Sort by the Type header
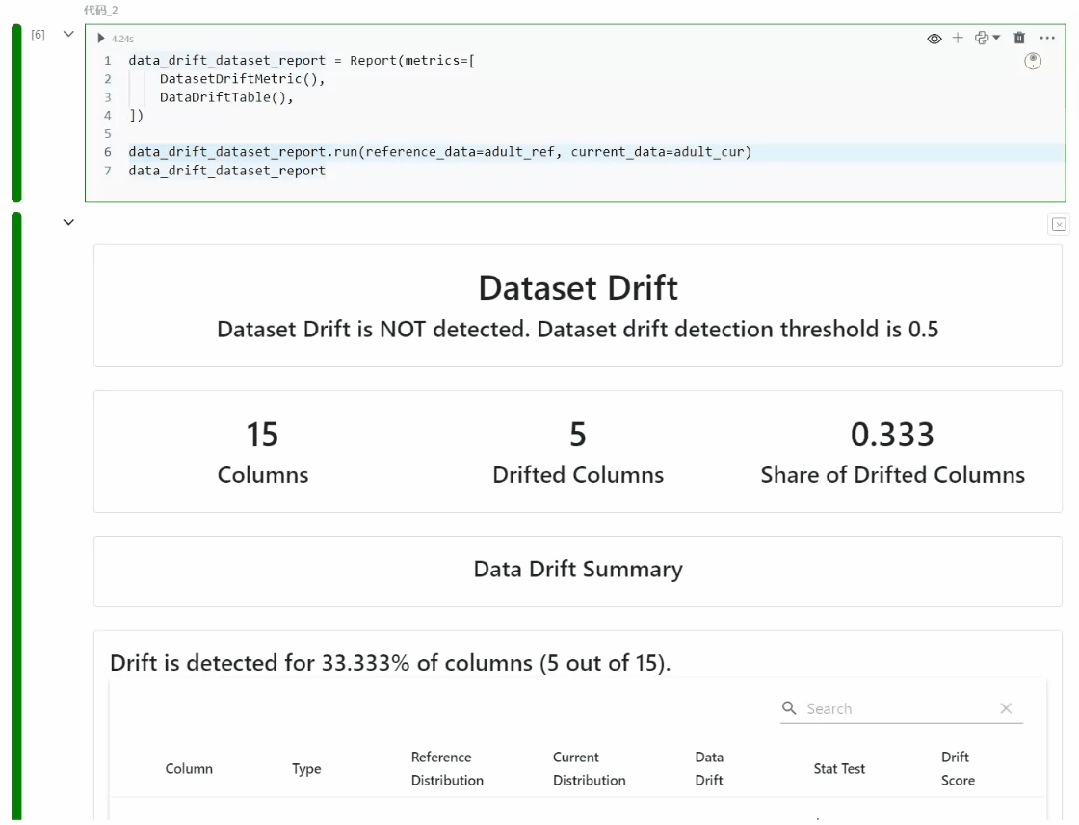Screen dimensions: 1079x825 pos(307,769)
